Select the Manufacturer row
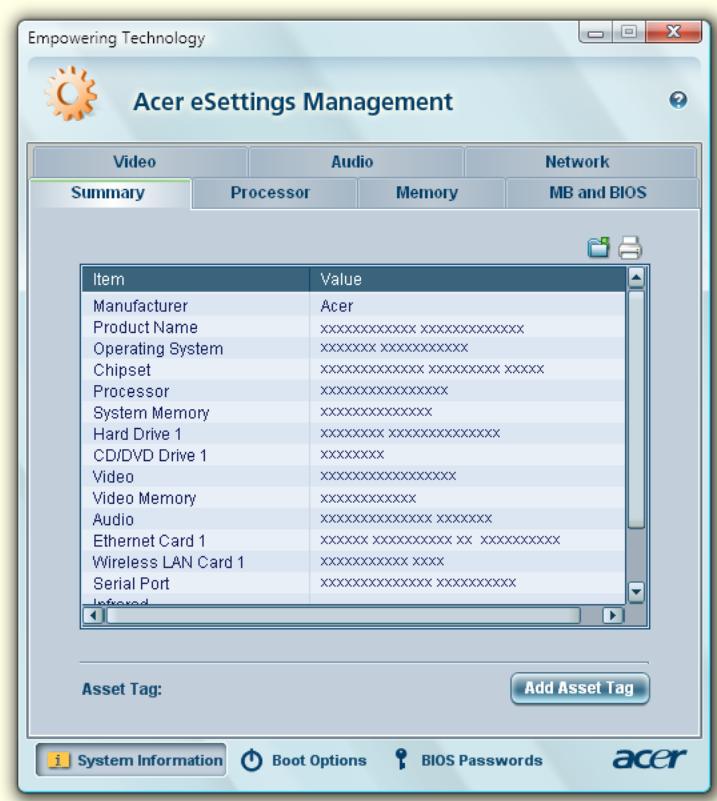This screenshot has width=717, height=801. click(353, 306)
